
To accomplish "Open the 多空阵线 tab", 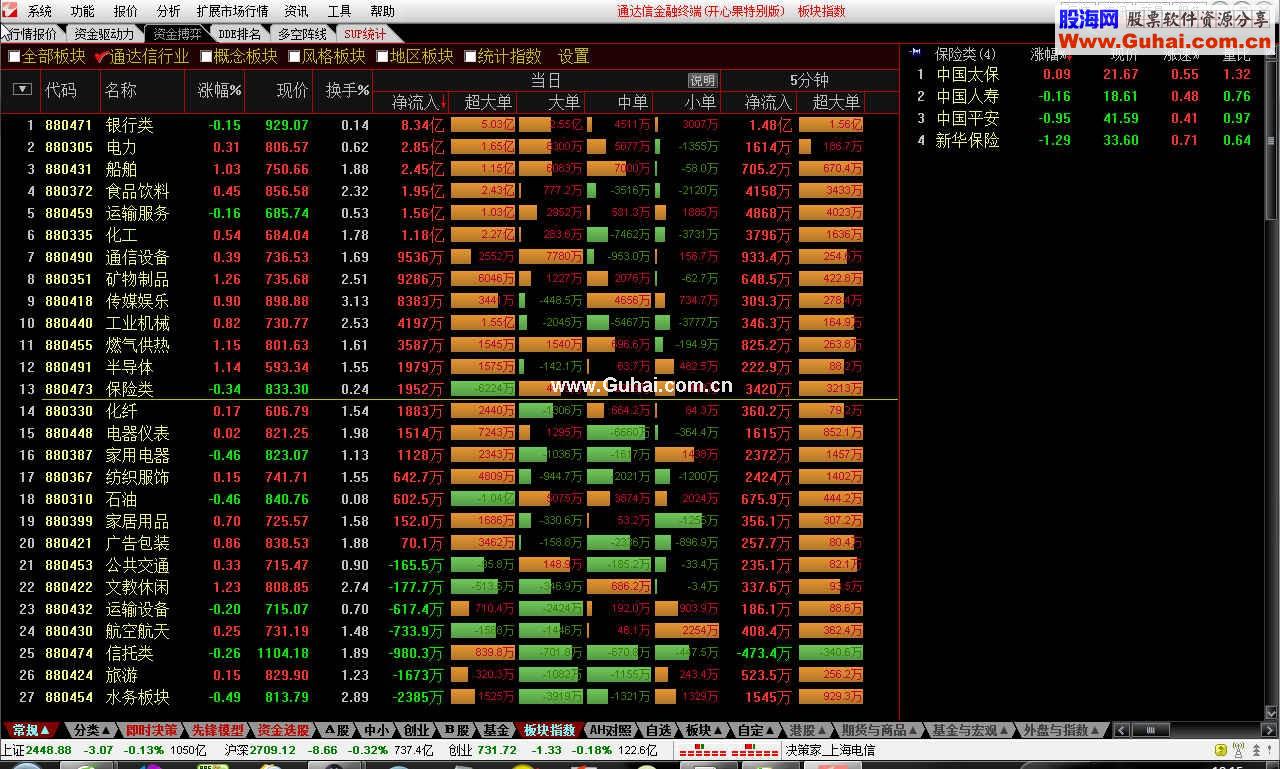I will (x=302, y=34).
